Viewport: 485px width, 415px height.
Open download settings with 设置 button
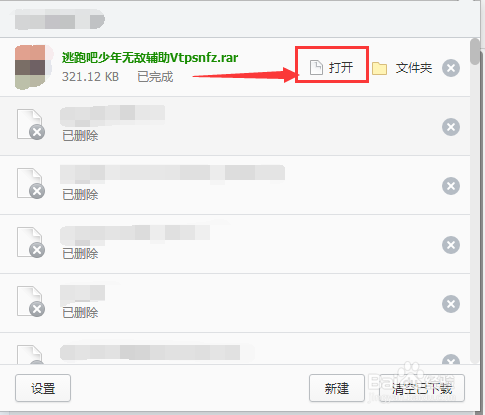click(43, 388)
